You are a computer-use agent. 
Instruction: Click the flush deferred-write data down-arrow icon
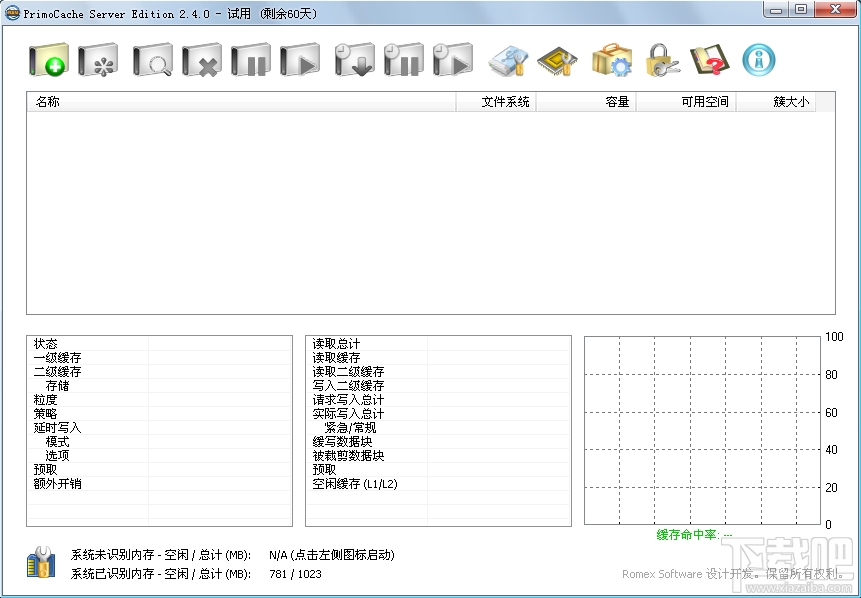click(x=355, y=59)
